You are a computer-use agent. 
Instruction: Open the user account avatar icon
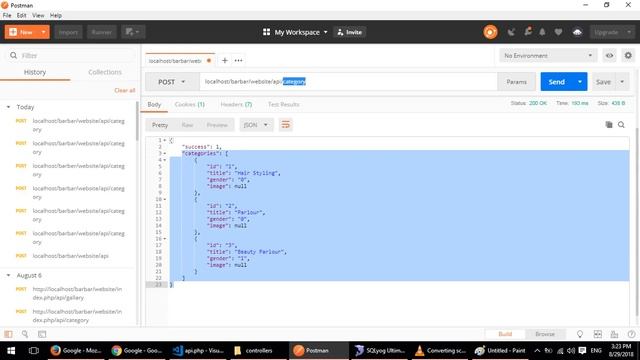tap(577, 32)
